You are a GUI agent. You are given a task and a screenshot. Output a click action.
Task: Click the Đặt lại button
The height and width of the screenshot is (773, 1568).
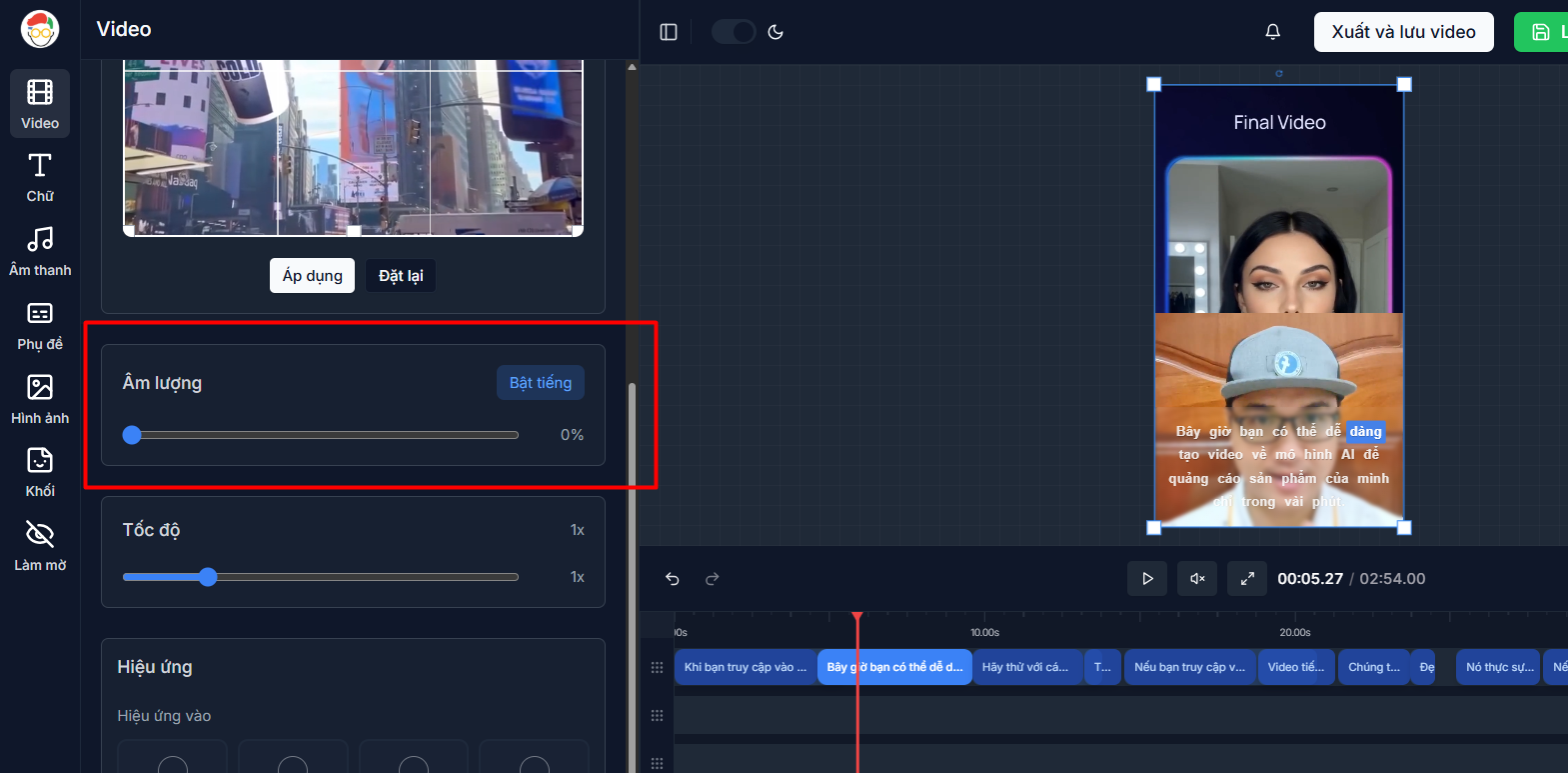tap(401, 276)
